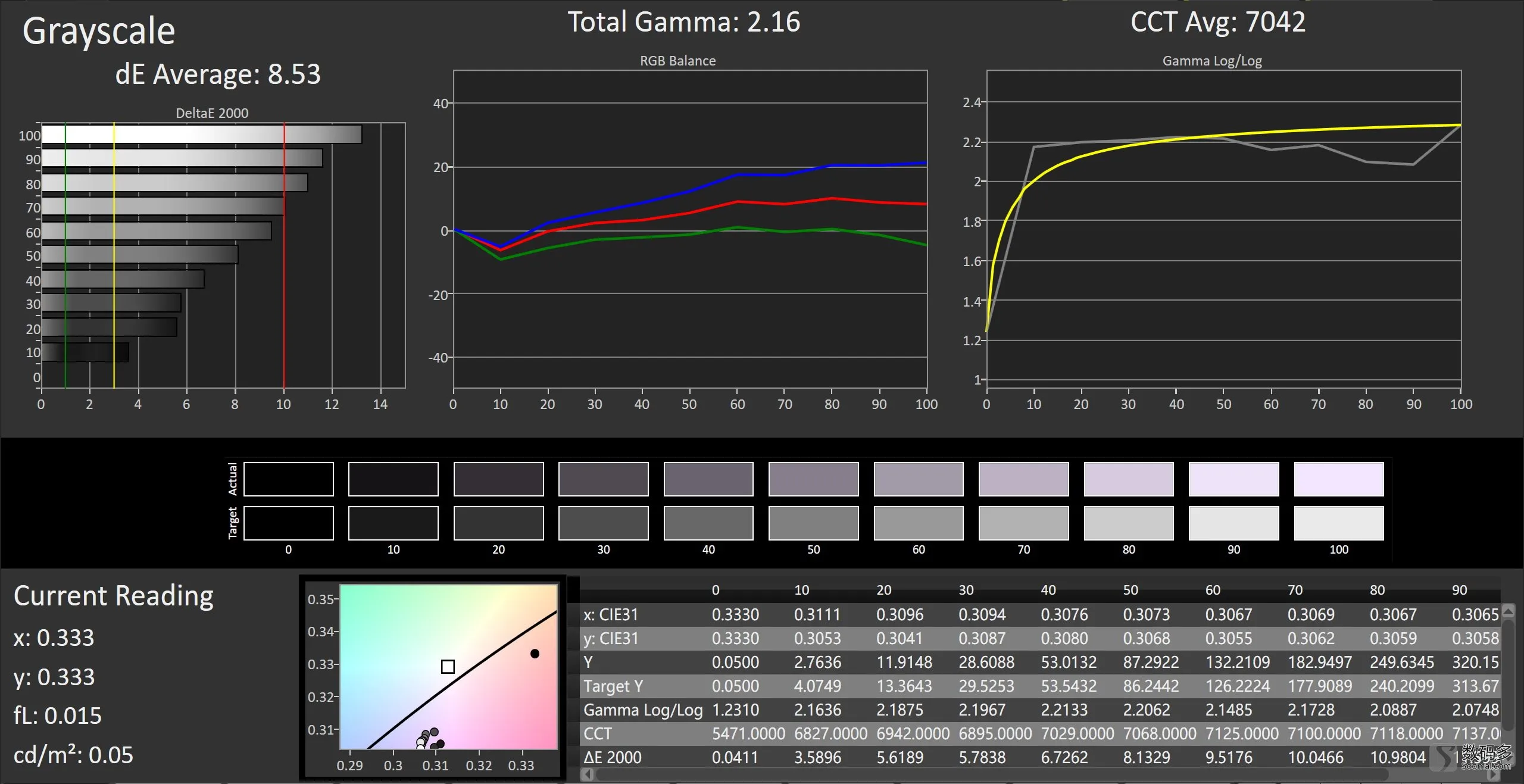The width and height of the screenshot is (1524, 784).
Task: Select the Target swatch labeled 100
Action: tap(1339, 523)
